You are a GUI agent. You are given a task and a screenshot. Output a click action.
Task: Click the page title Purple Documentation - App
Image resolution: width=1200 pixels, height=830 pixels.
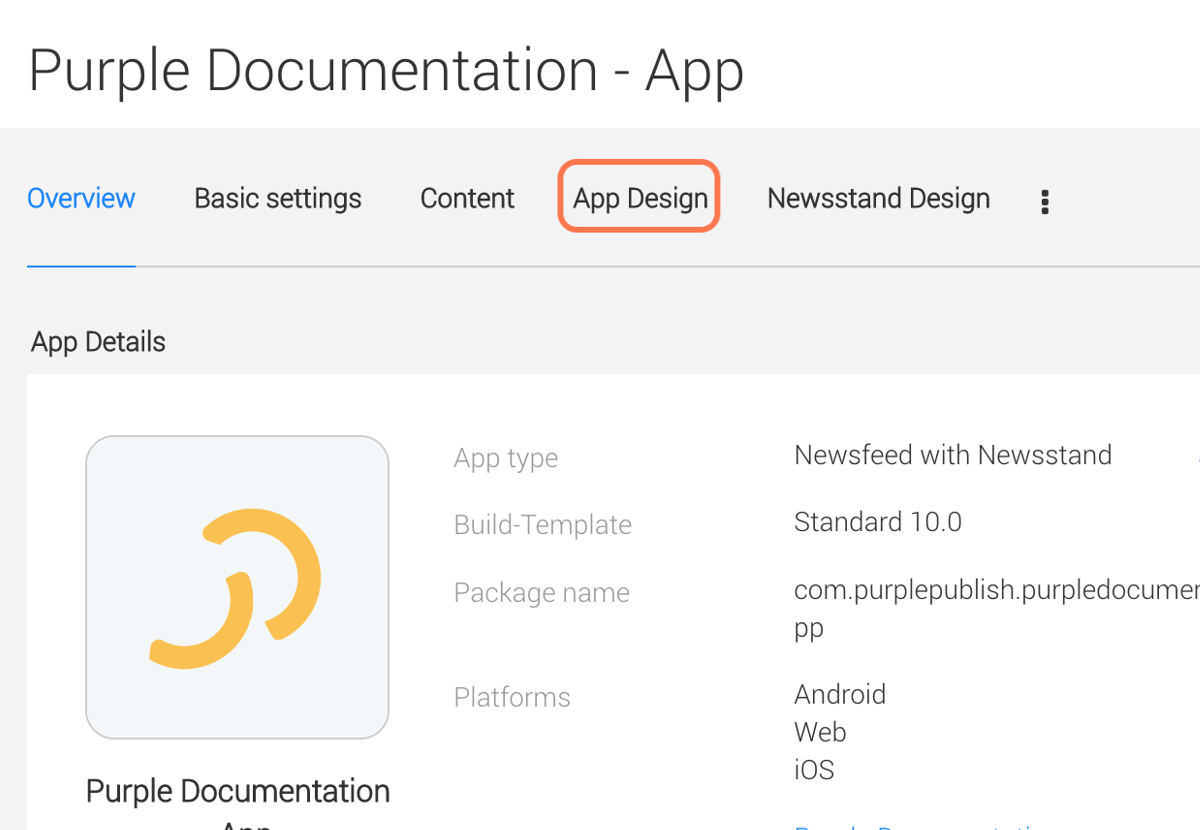[x=386, y=70]
